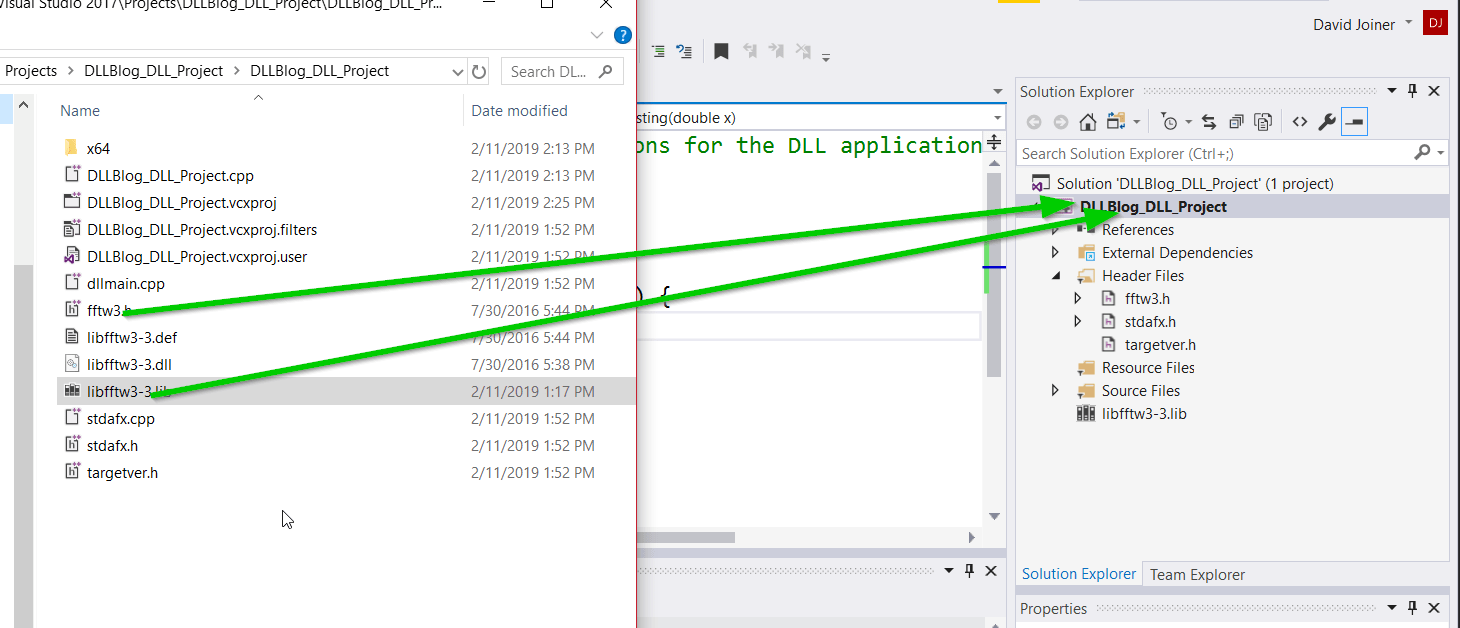Click the Comment selected lines toolbar icon
The image size is (1460, 628).
pyautogui.click(x=659, y=51)
